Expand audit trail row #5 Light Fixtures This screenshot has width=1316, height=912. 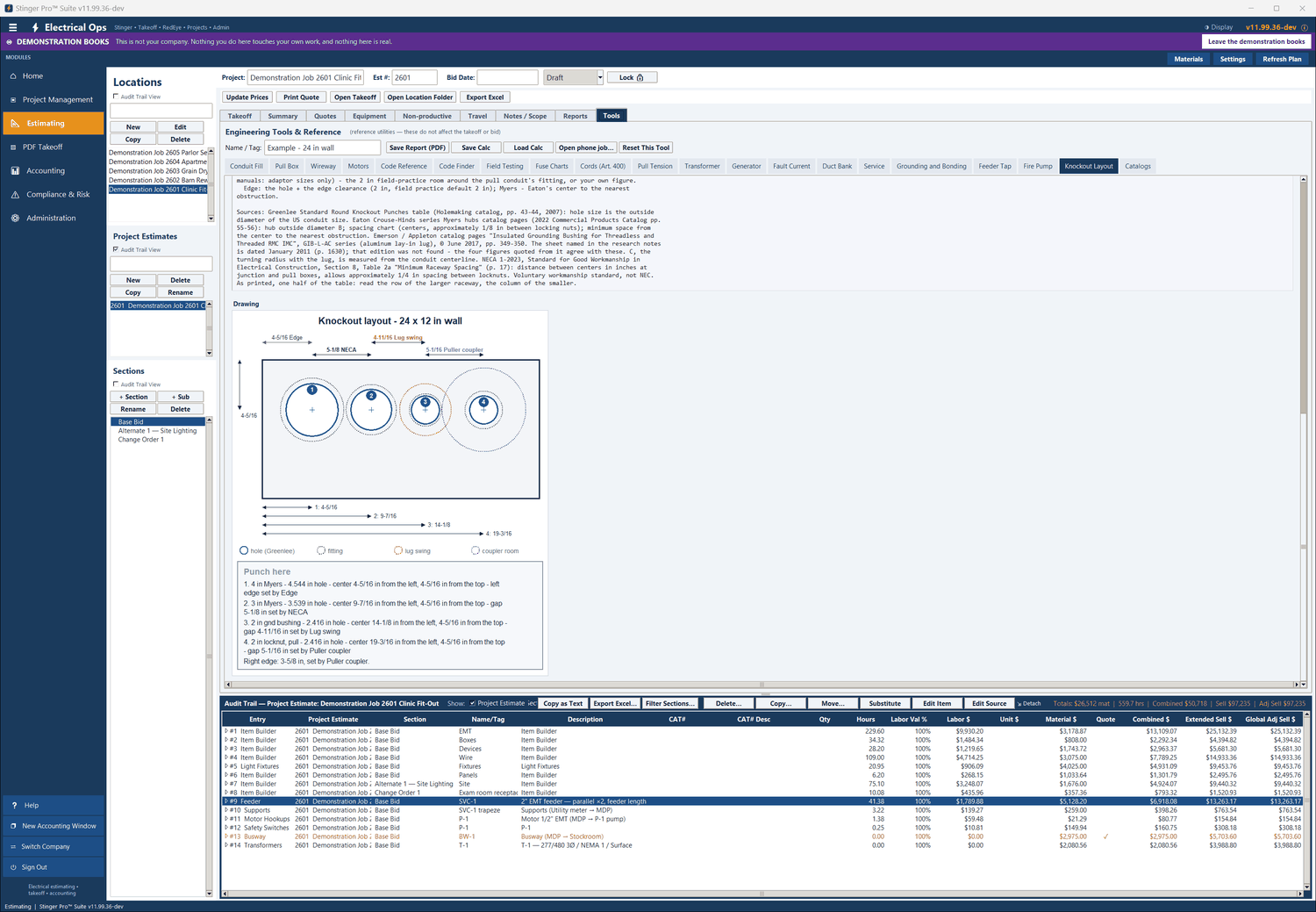[226, 766]
